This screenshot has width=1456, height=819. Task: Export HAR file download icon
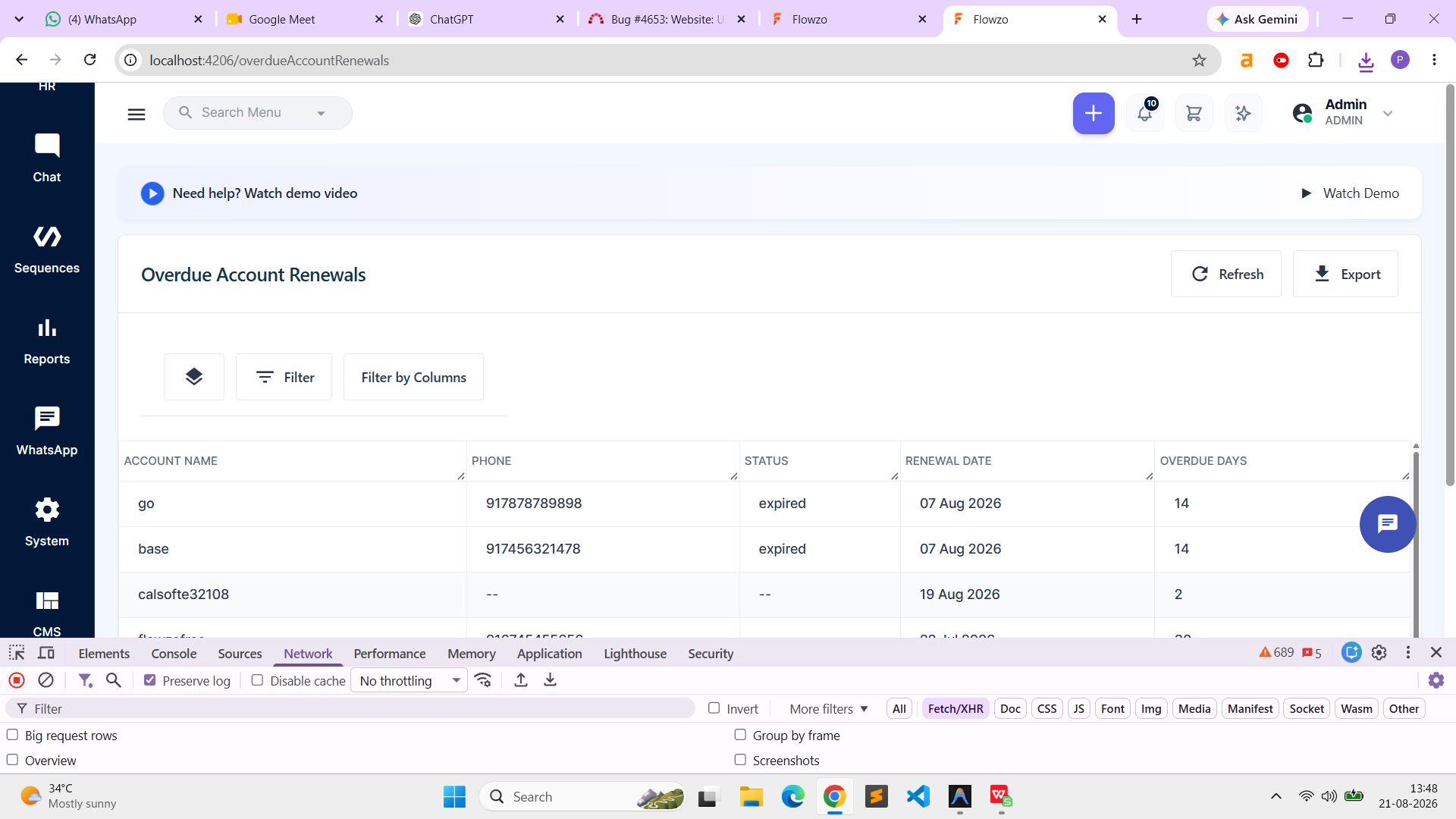(x=550, y=680)
